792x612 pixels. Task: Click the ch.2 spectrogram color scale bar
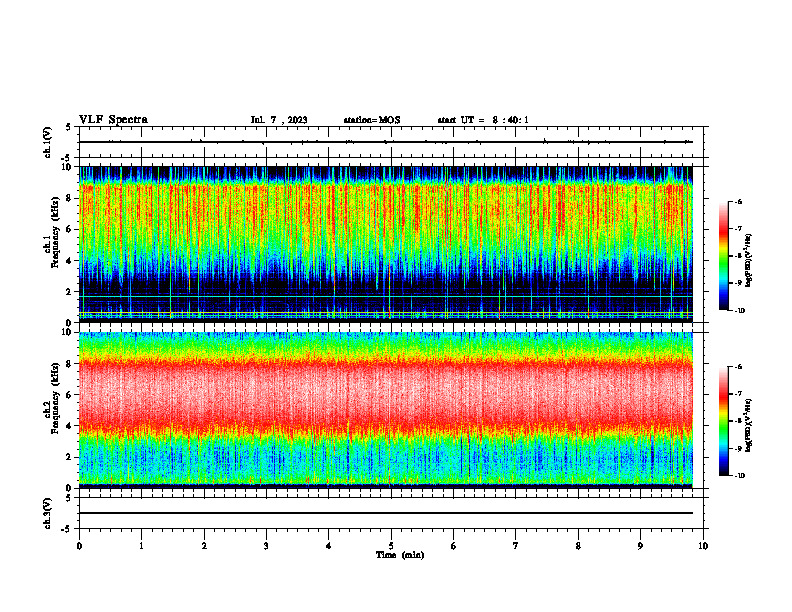[724, 421]
